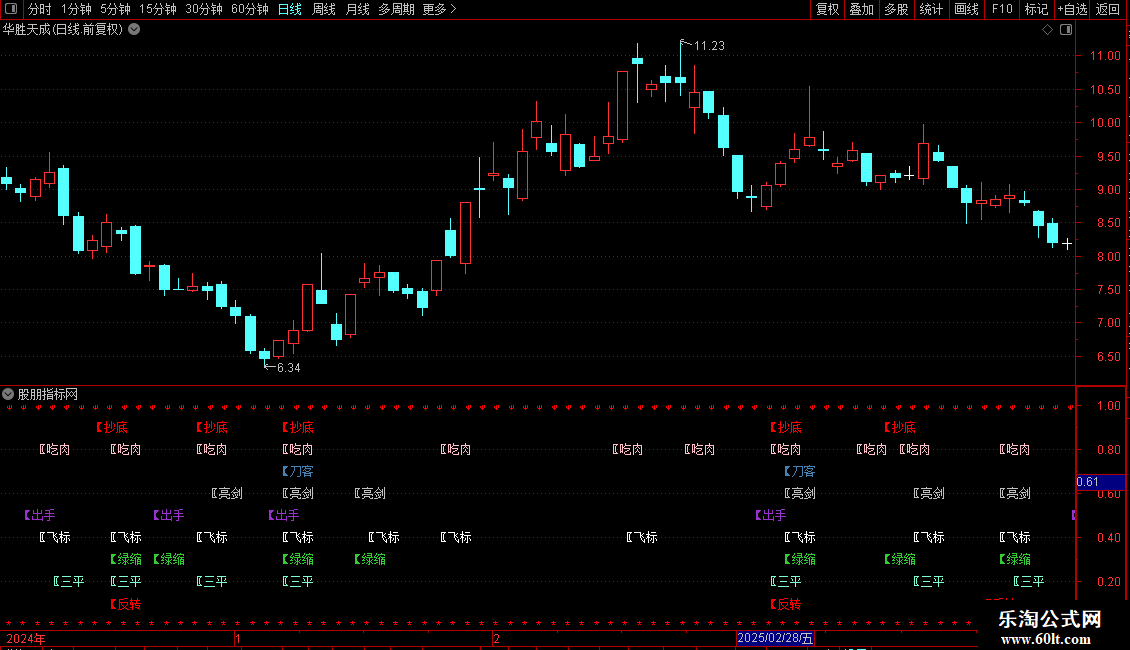This screenshot has height=650, width=1130.
Task: Switch to 日线 daily chart
Action: 290,9
